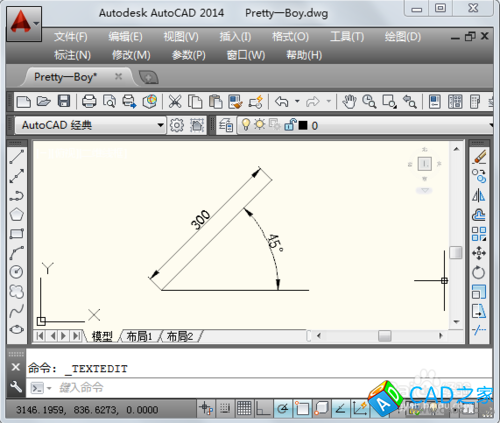Select the Stretch modify tool

479,311
